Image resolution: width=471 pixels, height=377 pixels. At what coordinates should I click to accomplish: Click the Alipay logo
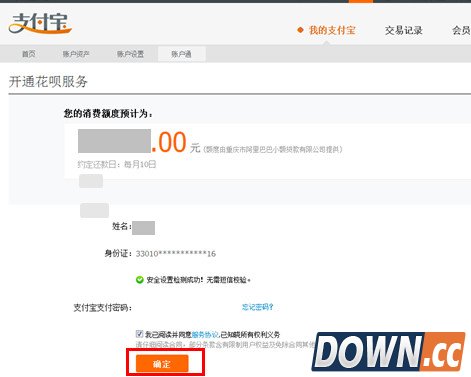[40, 24]
